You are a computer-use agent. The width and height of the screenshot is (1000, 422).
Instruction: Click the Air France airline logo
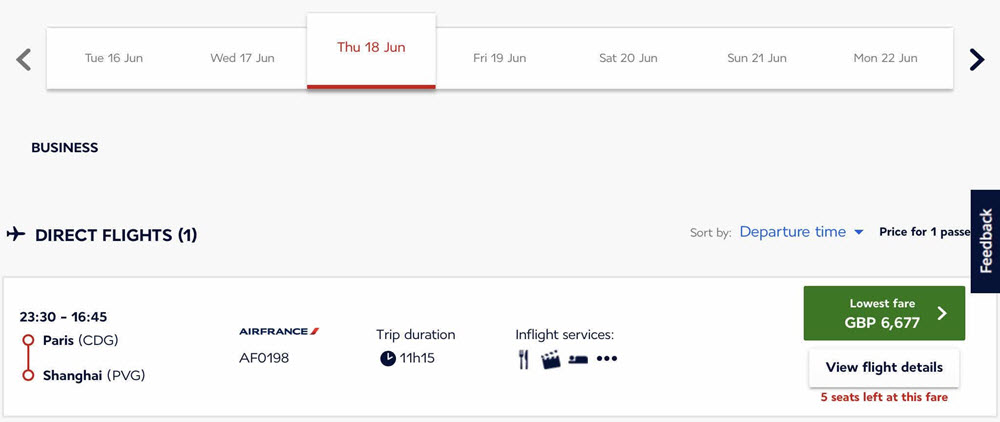point(279,331)
